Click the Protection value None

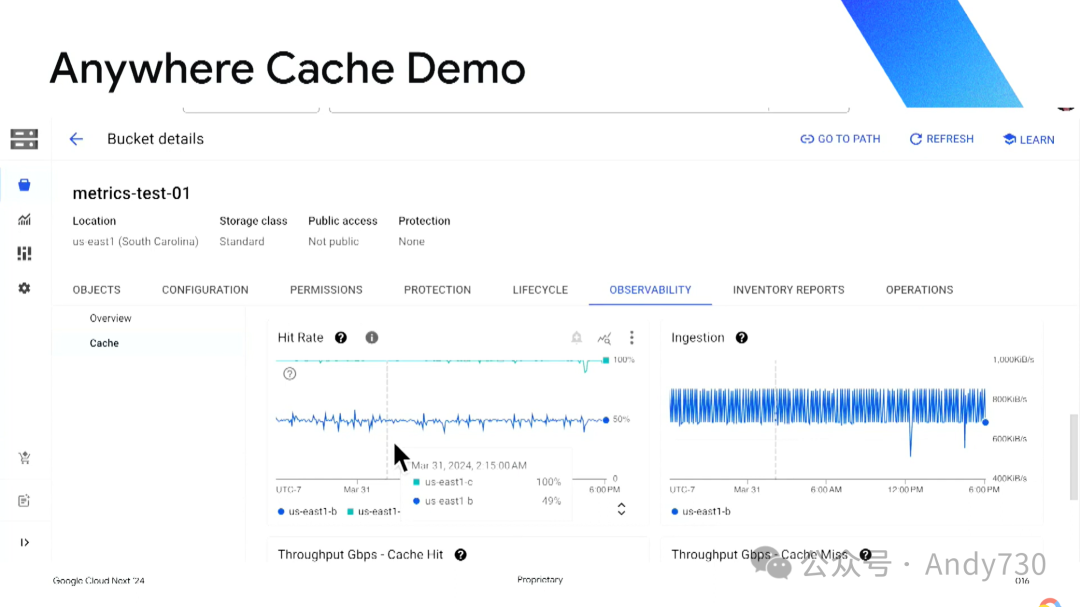tap(411, 242)
